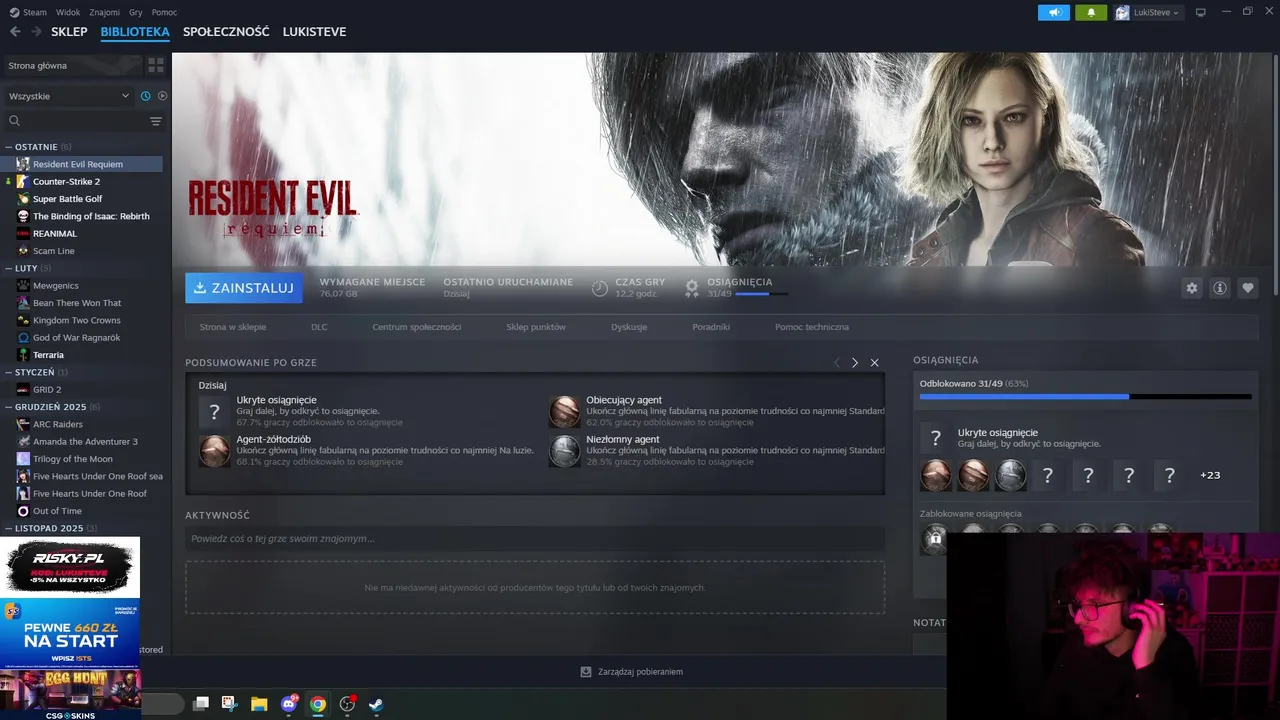Open the Widok menu
Image resolution: width=1280 pixels, height=720 pixels.
(x=68, y=12)
